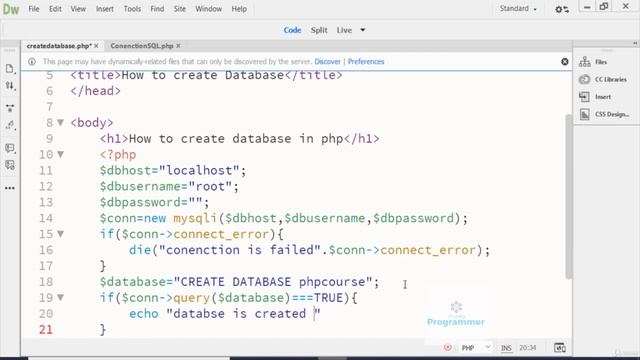
Task: Switch to Live view
Action: 344,30
